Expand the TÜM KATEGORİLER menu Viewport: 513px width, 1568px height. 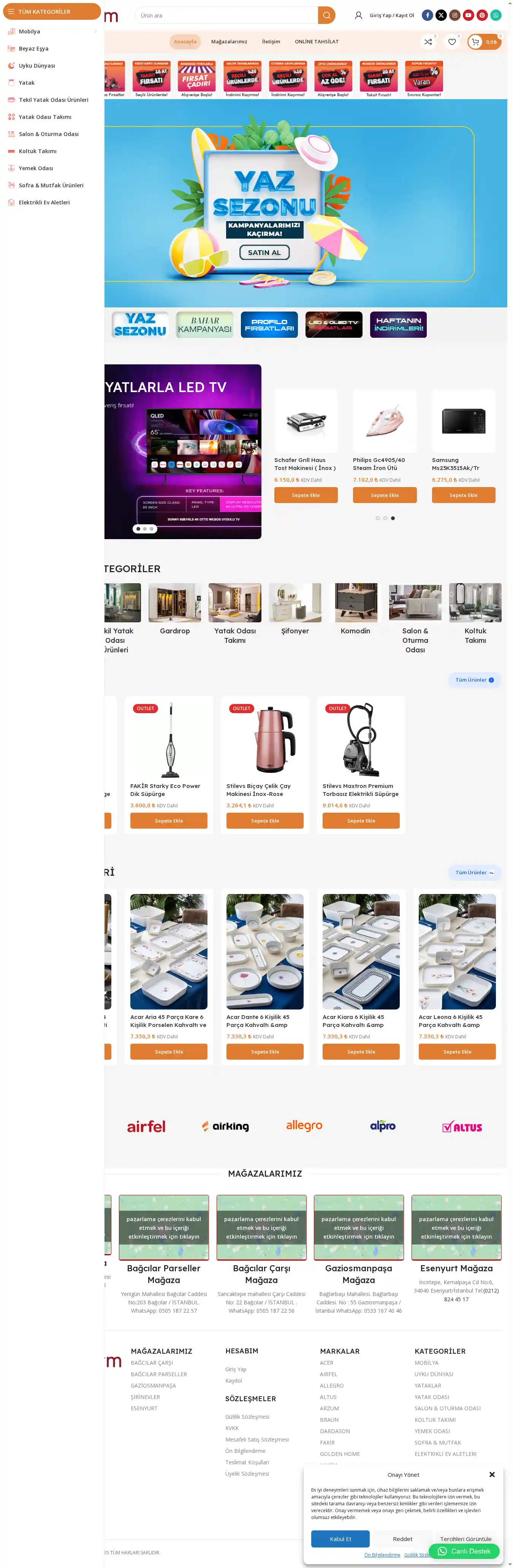click(52, 11)
